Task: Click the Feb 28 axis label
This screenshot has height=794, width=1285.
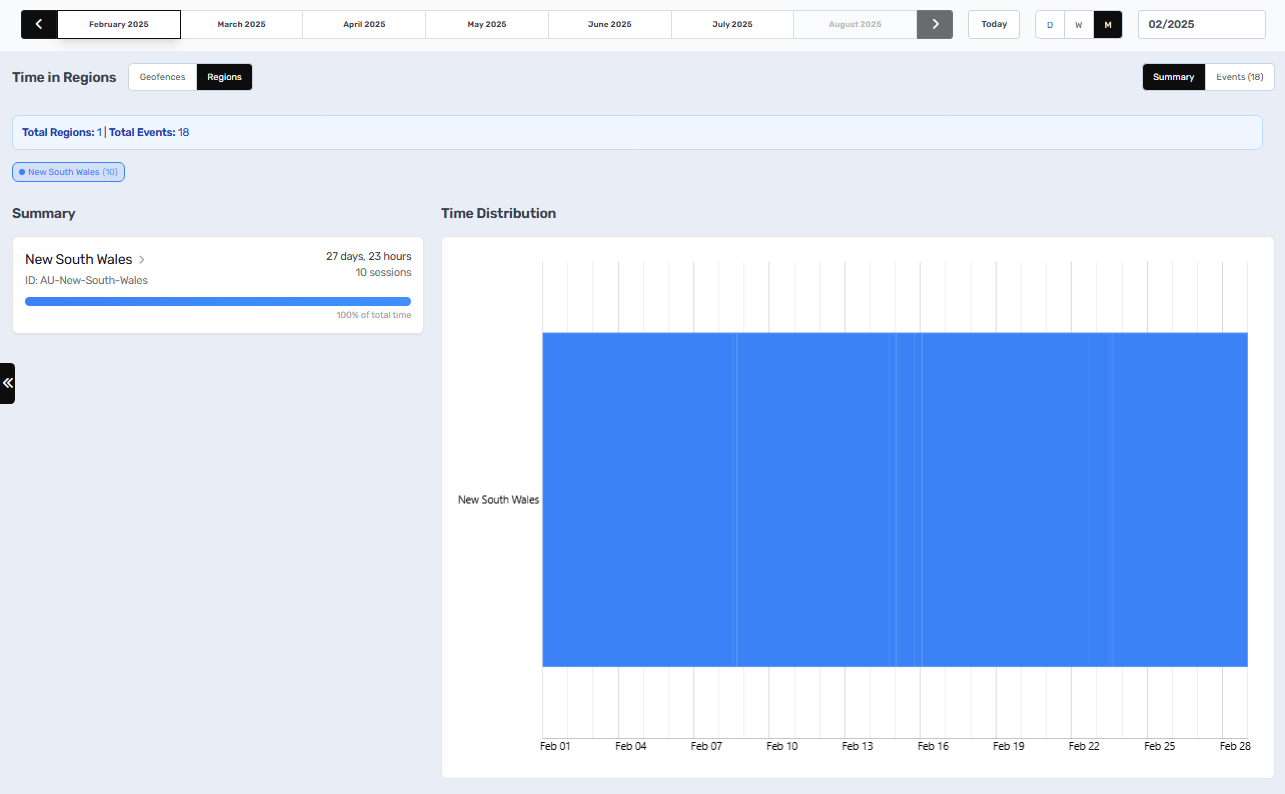Action: [1235, 746]
